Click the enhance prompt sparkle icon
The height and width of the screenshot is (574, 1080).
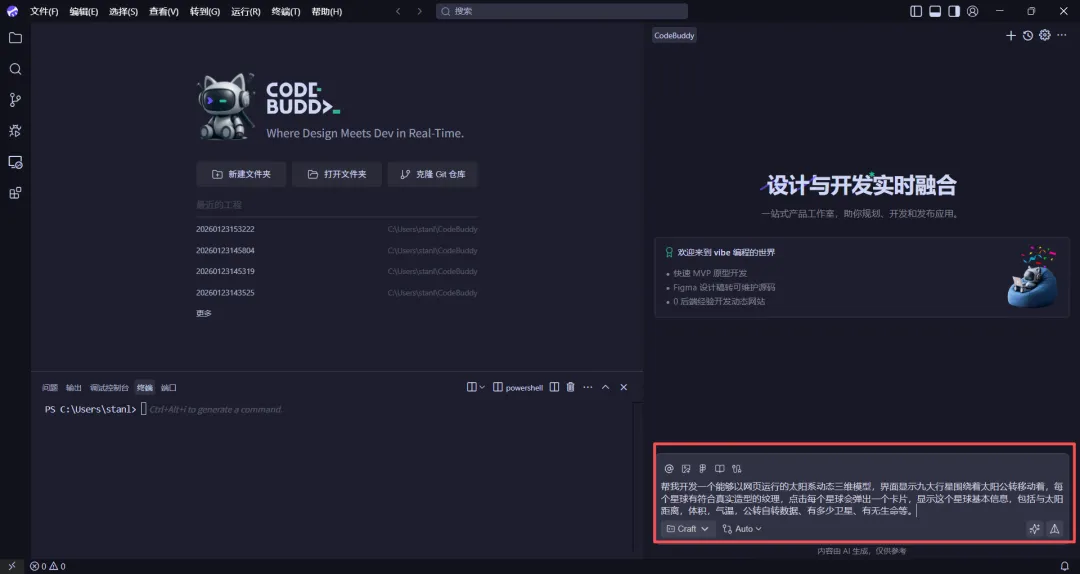pyautogui.click(x=1034, y=529)
